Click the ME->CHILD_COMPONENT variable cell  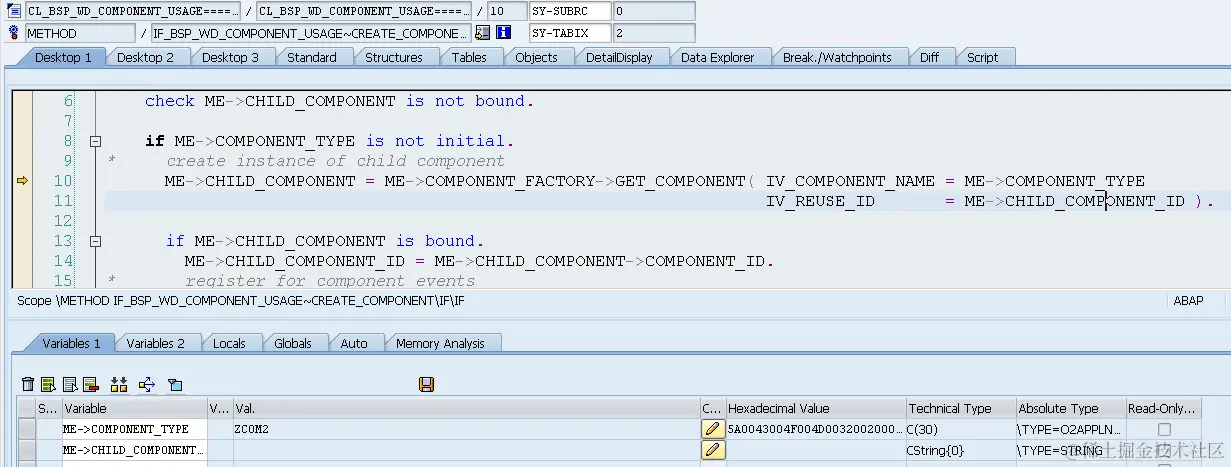click(134, 450)
